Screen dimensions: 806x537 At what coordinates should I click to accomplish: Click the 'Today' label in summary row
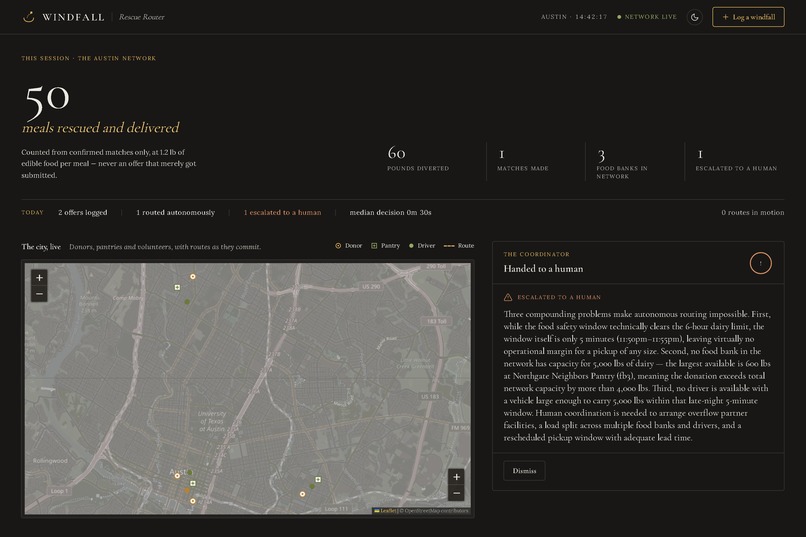pyautogui.click(x=32, y=212)
